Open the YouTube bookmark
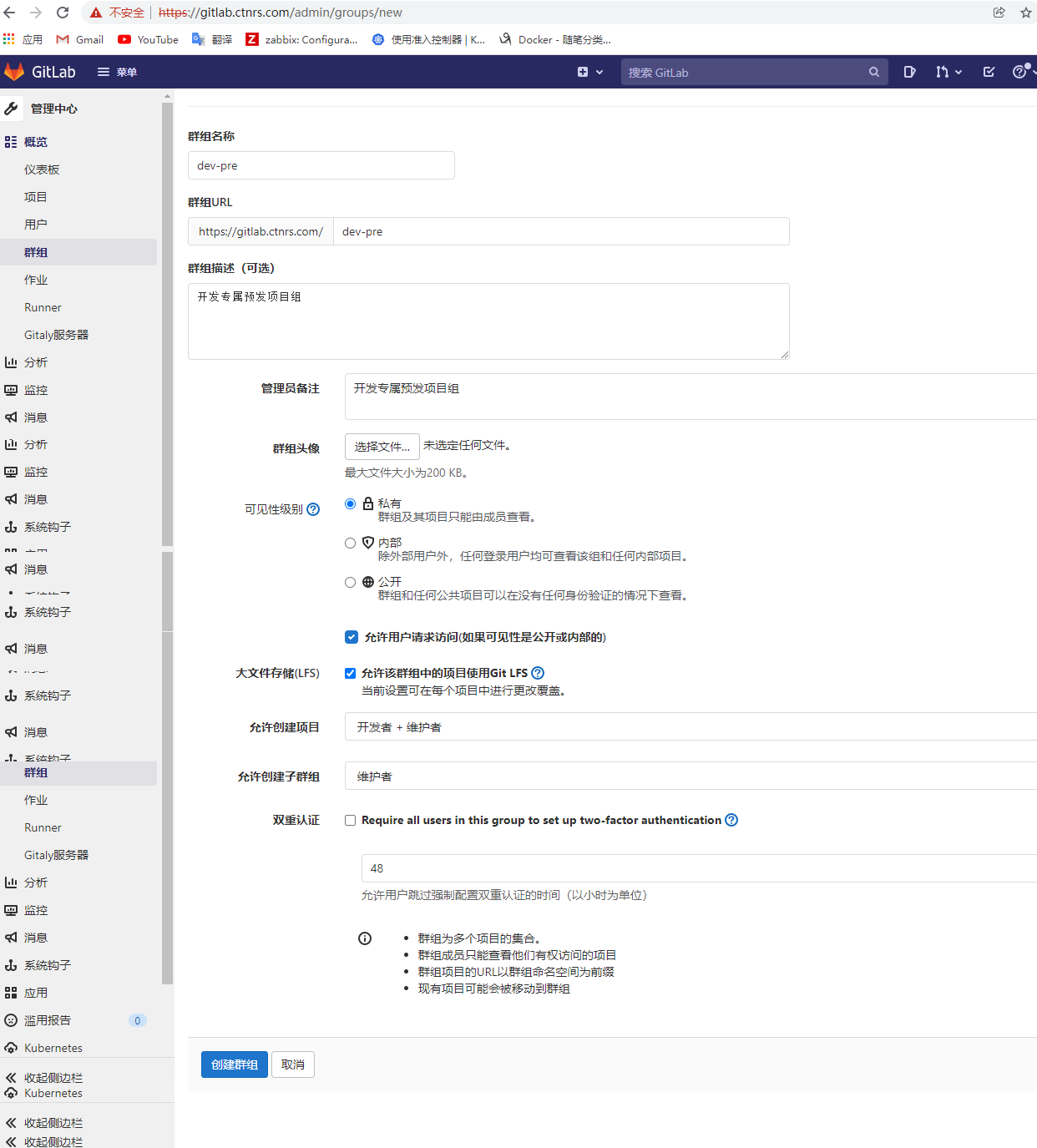The image size is (1037, 1148). point(148,39)
